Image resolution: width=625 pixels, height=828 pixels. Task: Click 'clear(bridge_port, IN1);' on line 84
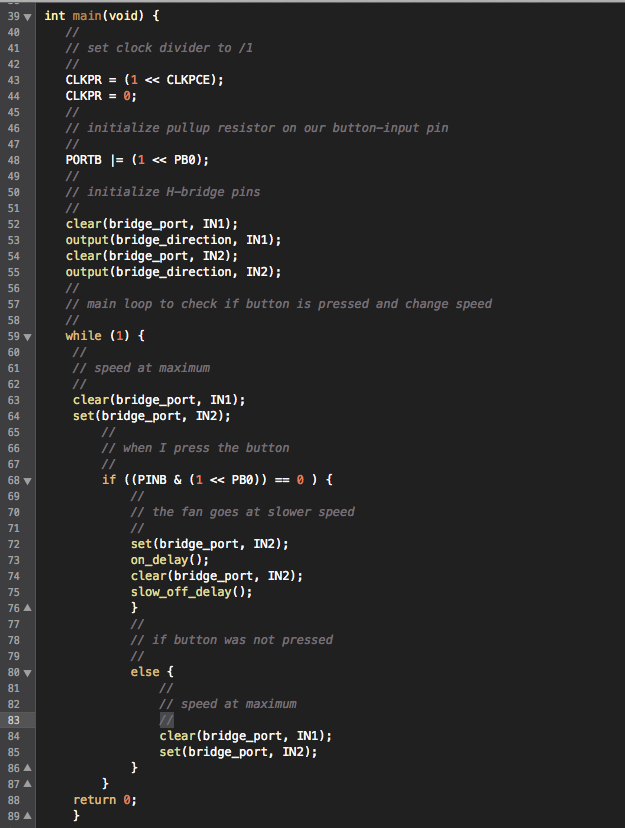coord(245,736)
